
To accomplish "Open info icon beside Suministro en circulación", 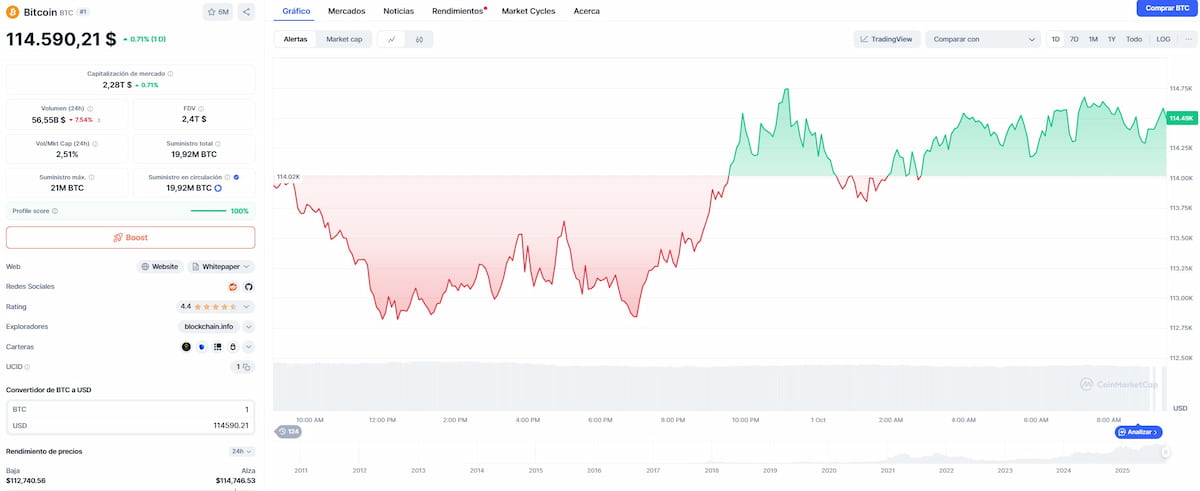I will [x=227, y=177].
